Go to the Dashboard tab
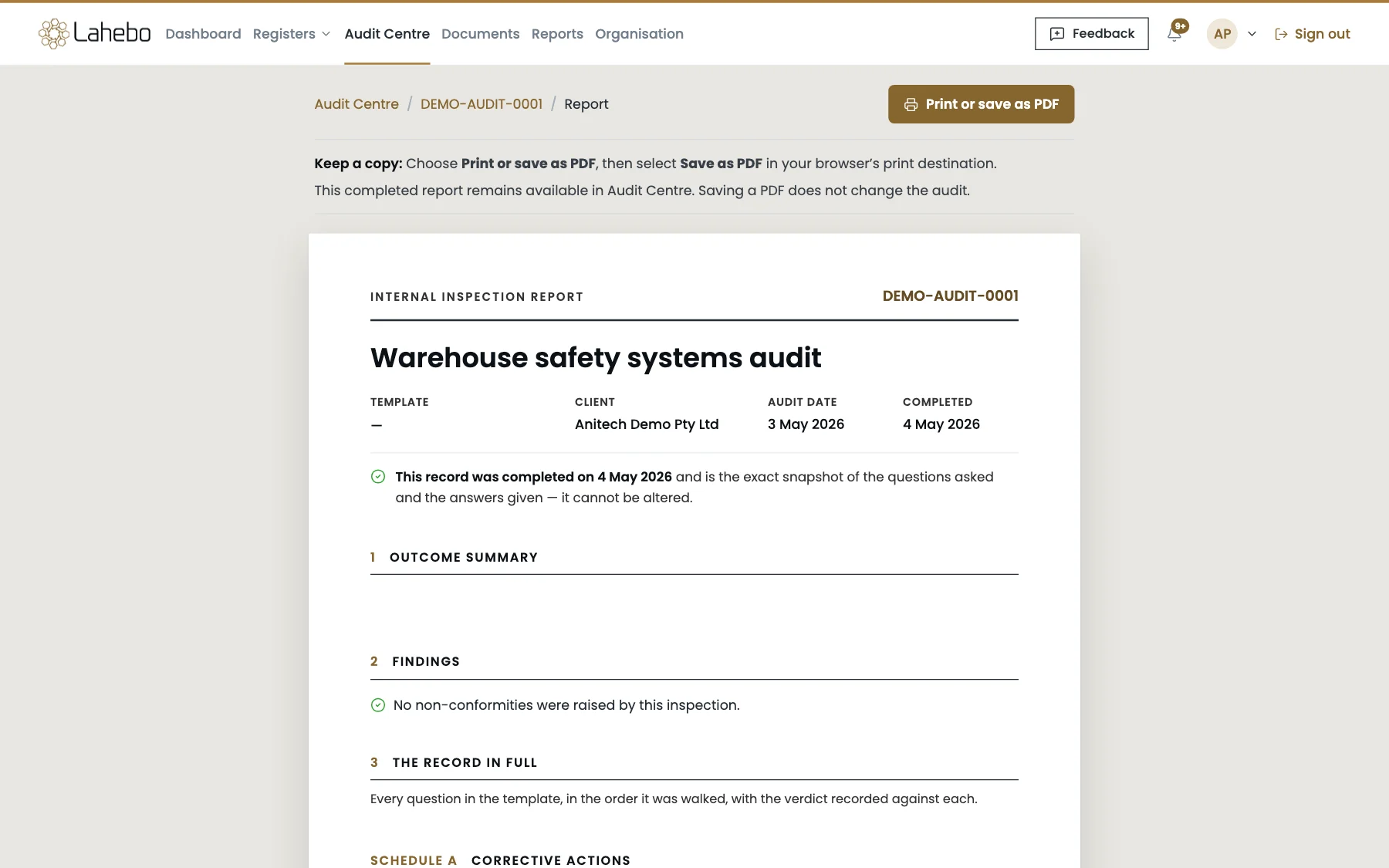 click(203, 34)
